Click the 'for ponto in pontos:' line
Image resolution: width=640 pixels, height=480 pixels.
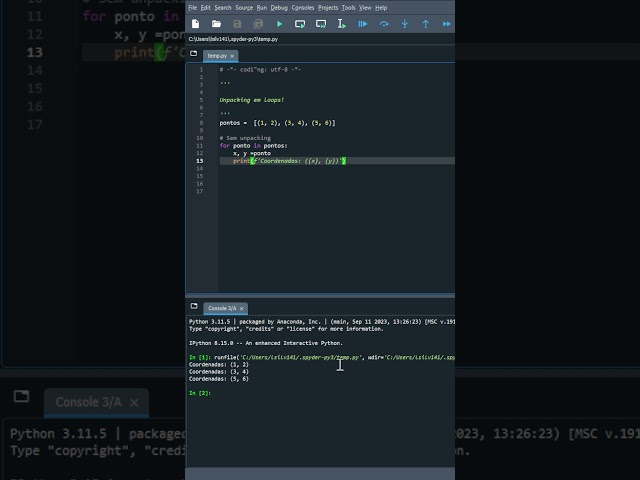253,146
